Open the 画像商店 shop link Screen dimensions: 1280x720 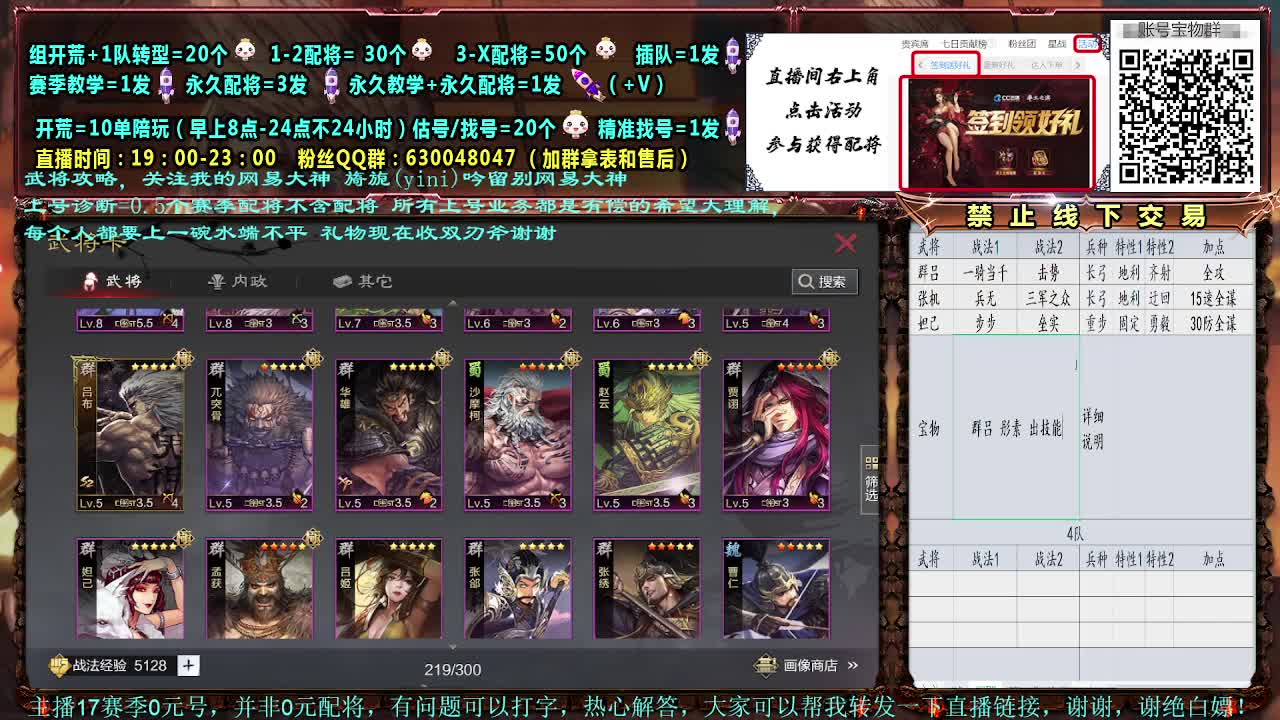point(808,665)
